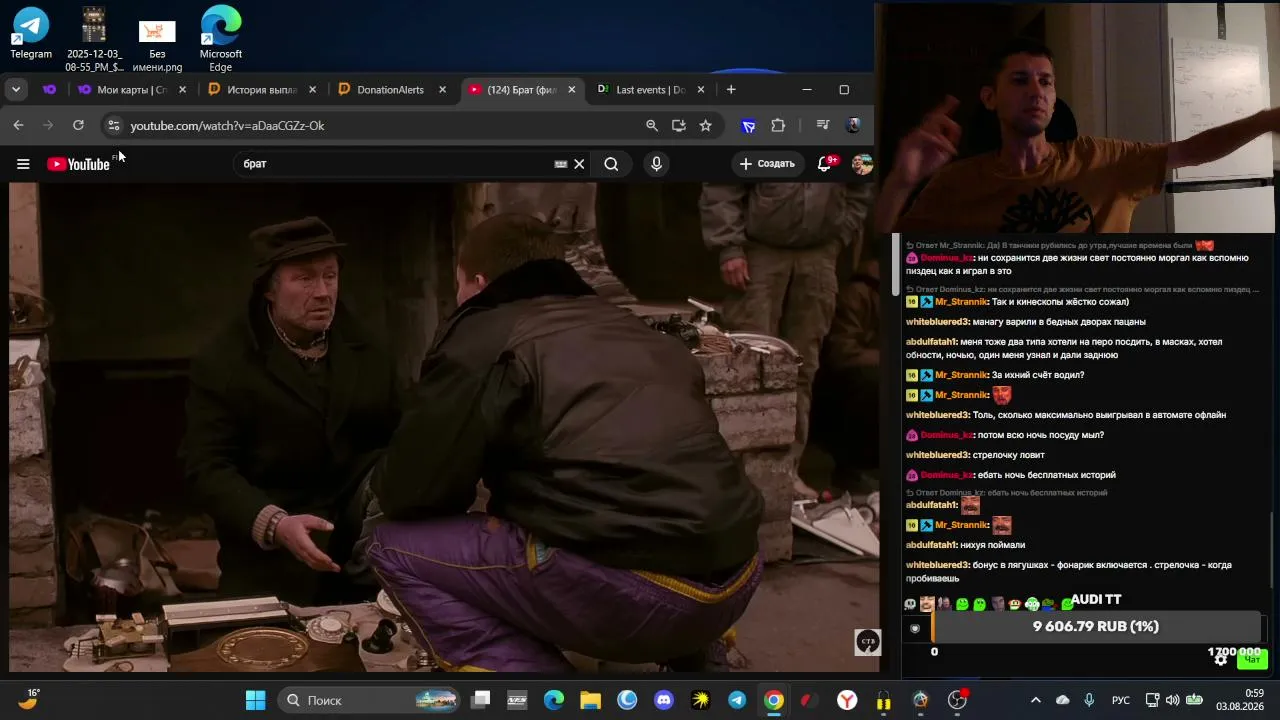Open Telegram from the taskbar
Screen dimensions: 1280x720
click(x=737, y=700)
